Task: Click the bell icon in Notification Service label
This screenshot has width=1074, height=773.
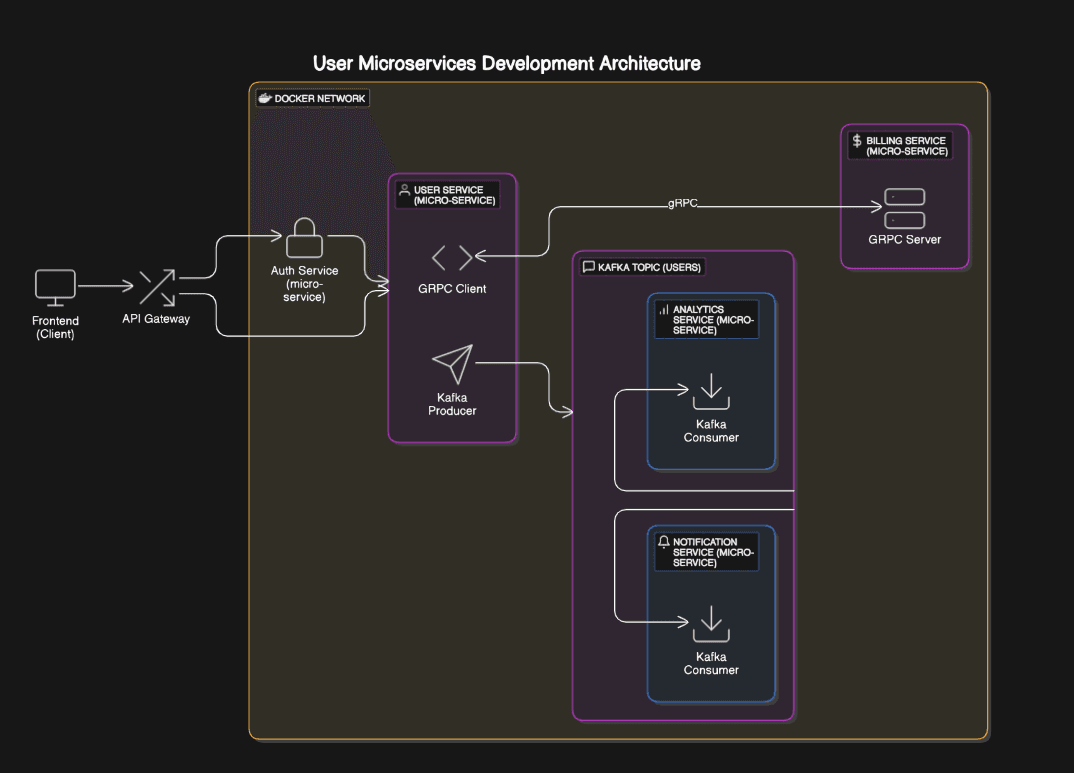Action: (663, 542)
